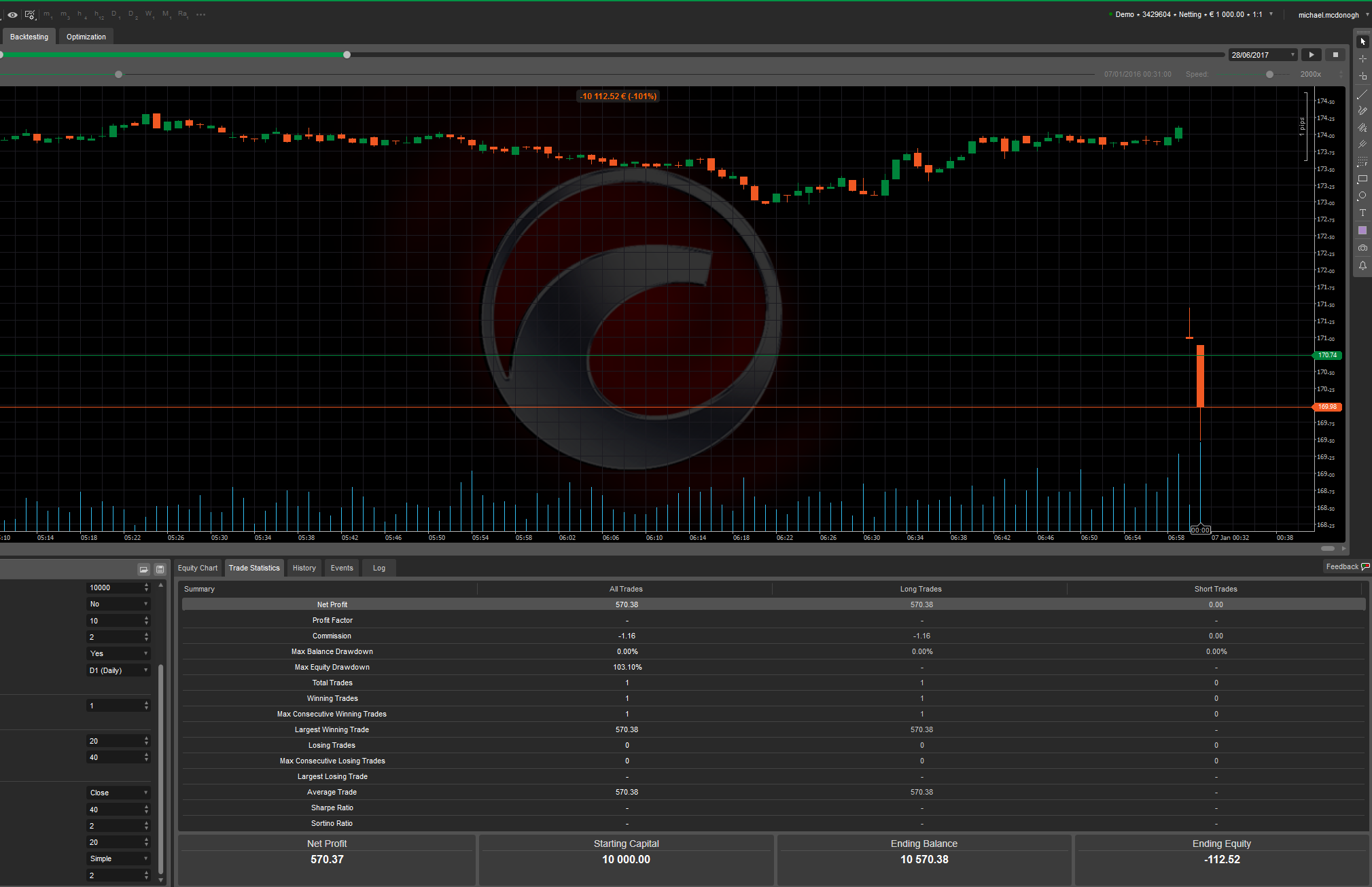Screen dimensions: 1372x887
Task: Open the 'Close' source dropdown
Action: pyautogui.click(x=118, y=793)
